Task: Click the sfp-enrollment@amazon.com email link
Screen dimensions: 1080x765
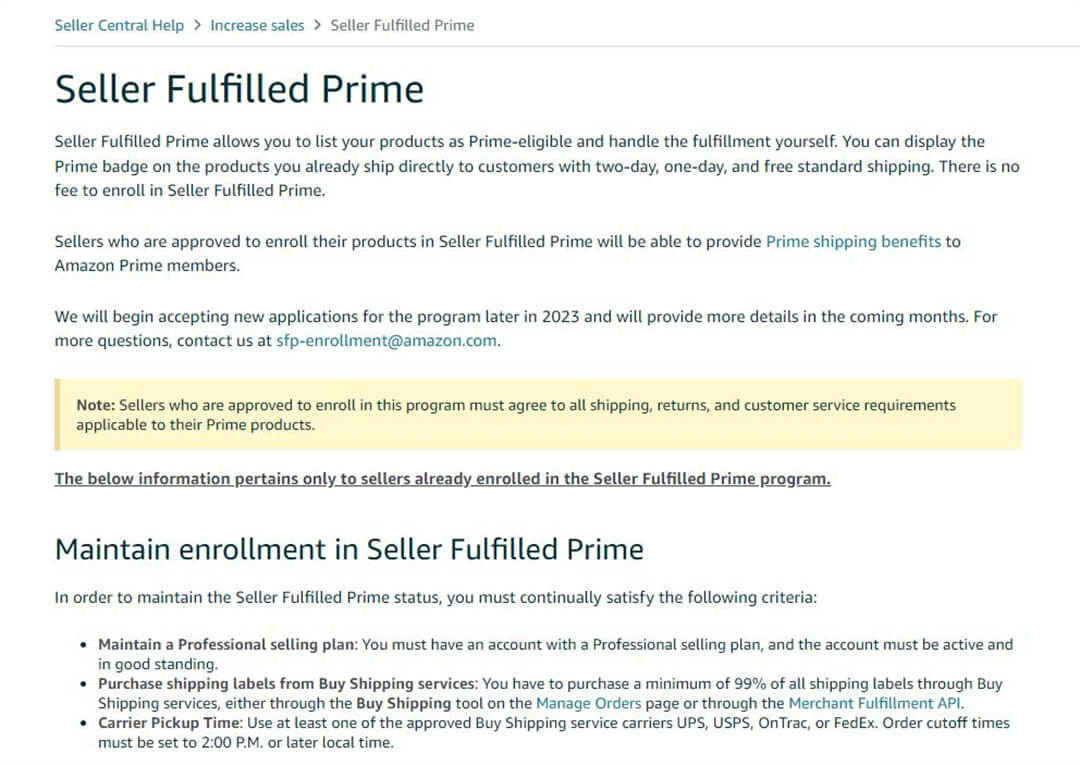Action: [386, 341]
